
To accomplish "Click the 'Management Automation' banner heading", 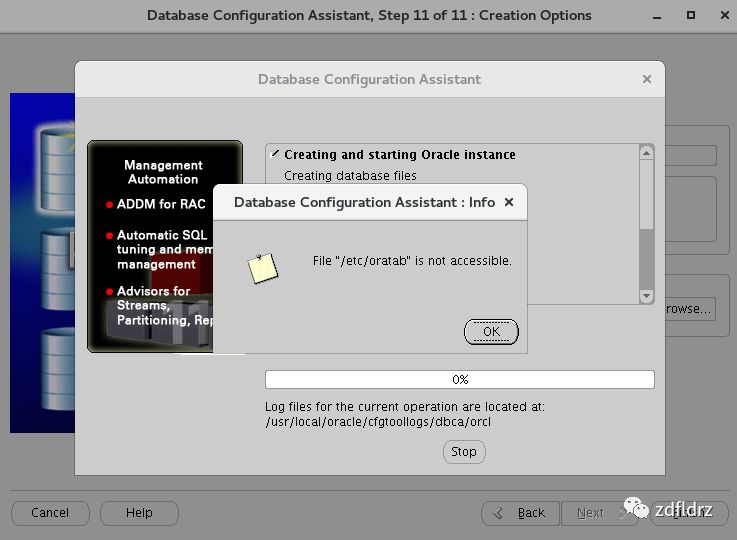I will [x=163, y=172].
